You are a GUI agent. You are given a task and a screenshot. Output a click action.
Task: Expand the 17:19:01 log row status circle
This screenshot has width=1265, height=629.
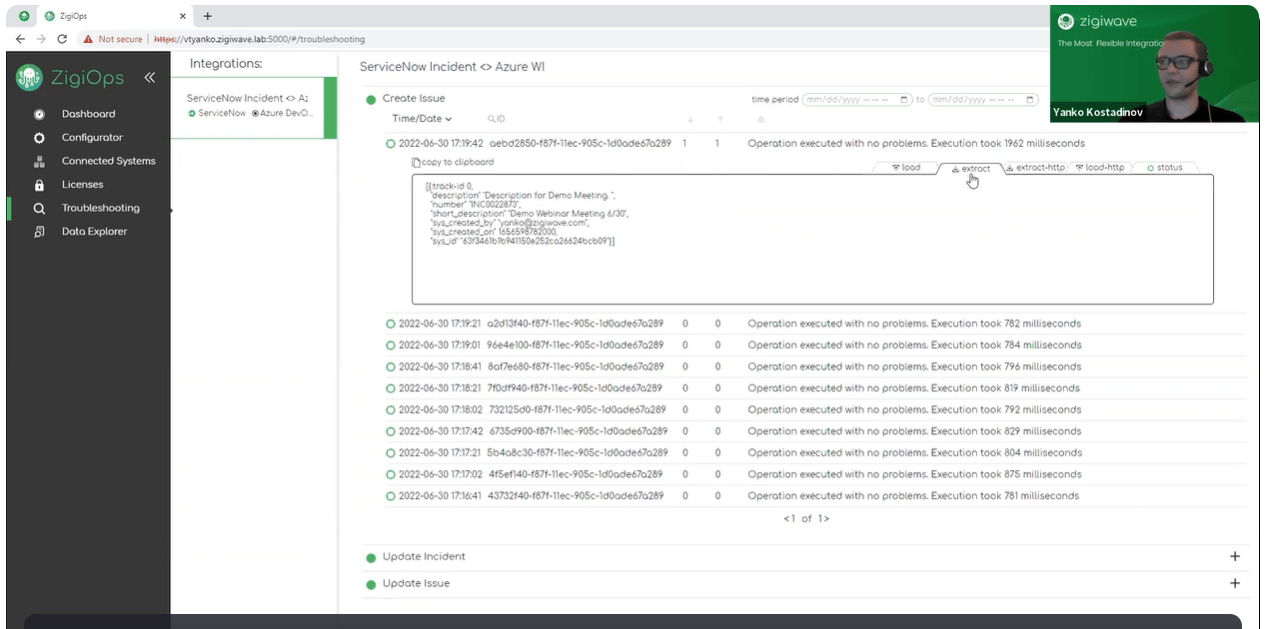coord(391,345)
